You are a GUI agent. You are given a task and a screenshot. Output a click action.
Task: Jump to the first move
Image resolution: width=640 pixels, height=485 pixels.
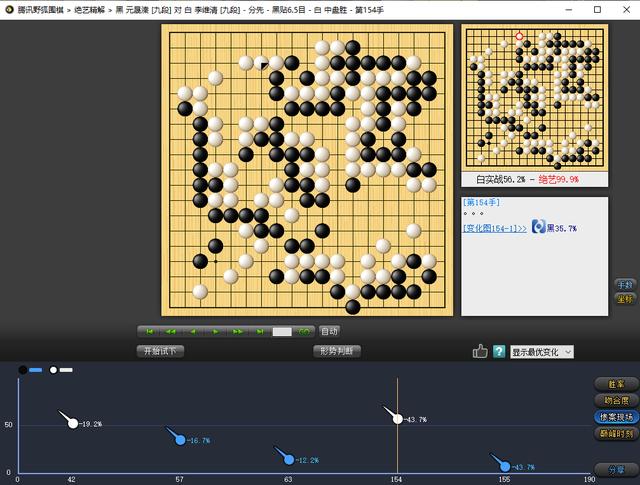[x=149, y=332]
